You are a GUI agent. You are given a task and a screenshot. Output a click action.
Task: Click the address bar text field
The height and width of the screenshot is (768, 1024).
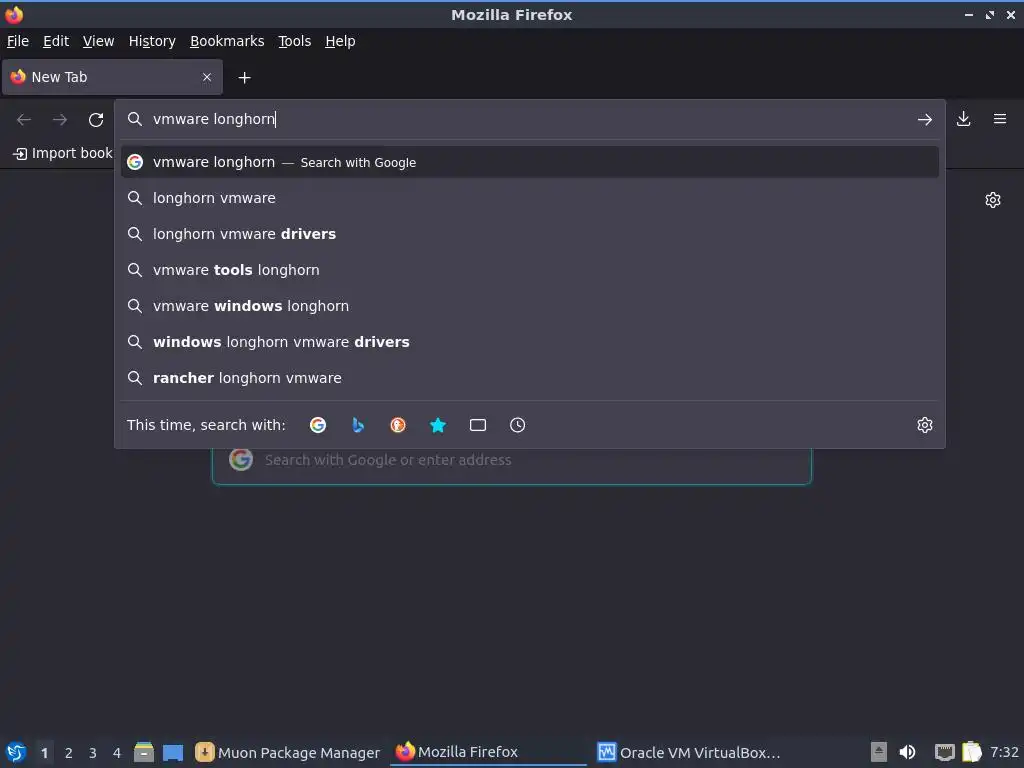529,119
